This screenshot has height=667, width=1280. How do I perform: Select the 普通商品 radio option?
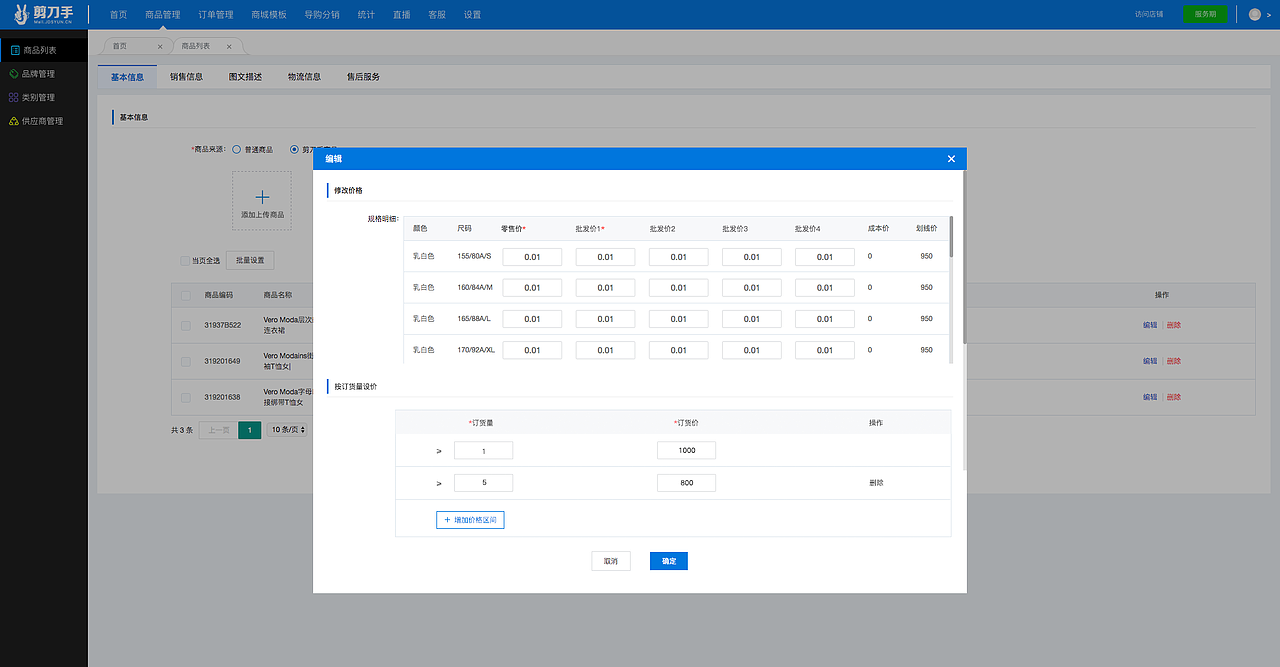pyautogui.click(x=236, y=149)
